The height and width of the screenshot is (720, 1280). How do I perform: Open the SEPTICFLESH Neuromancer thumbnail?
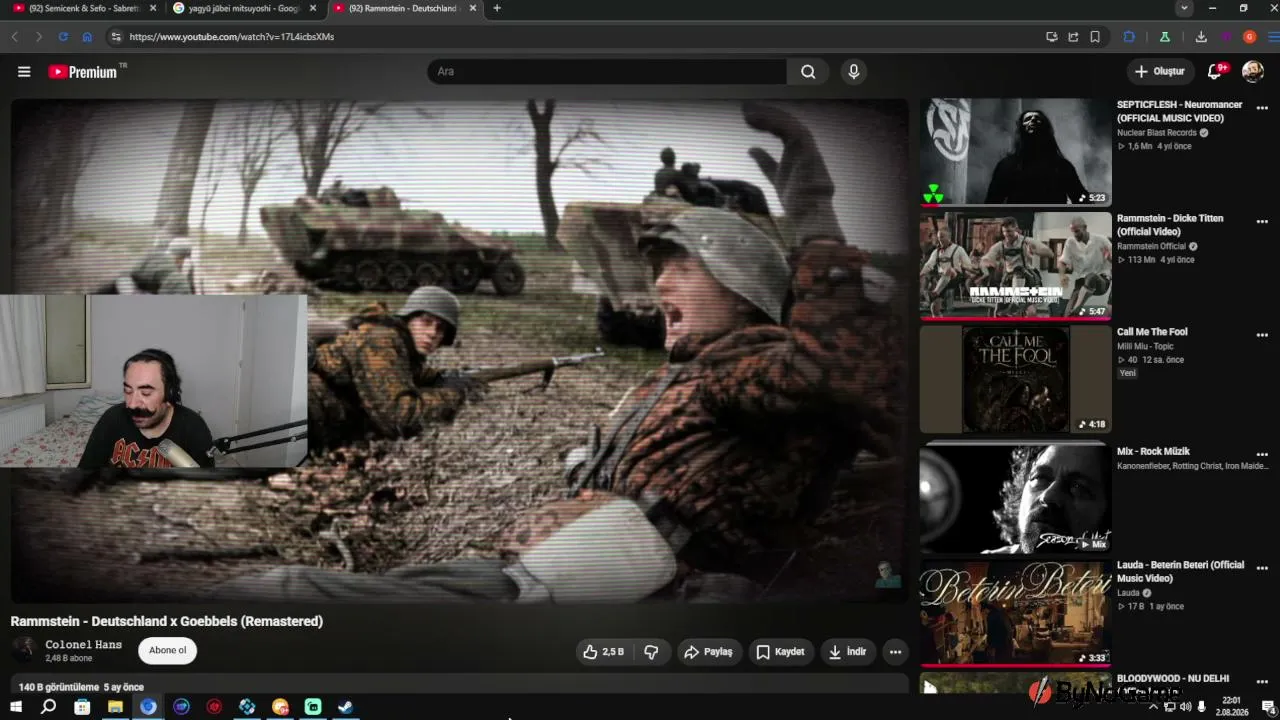[x=1015, y=151]
